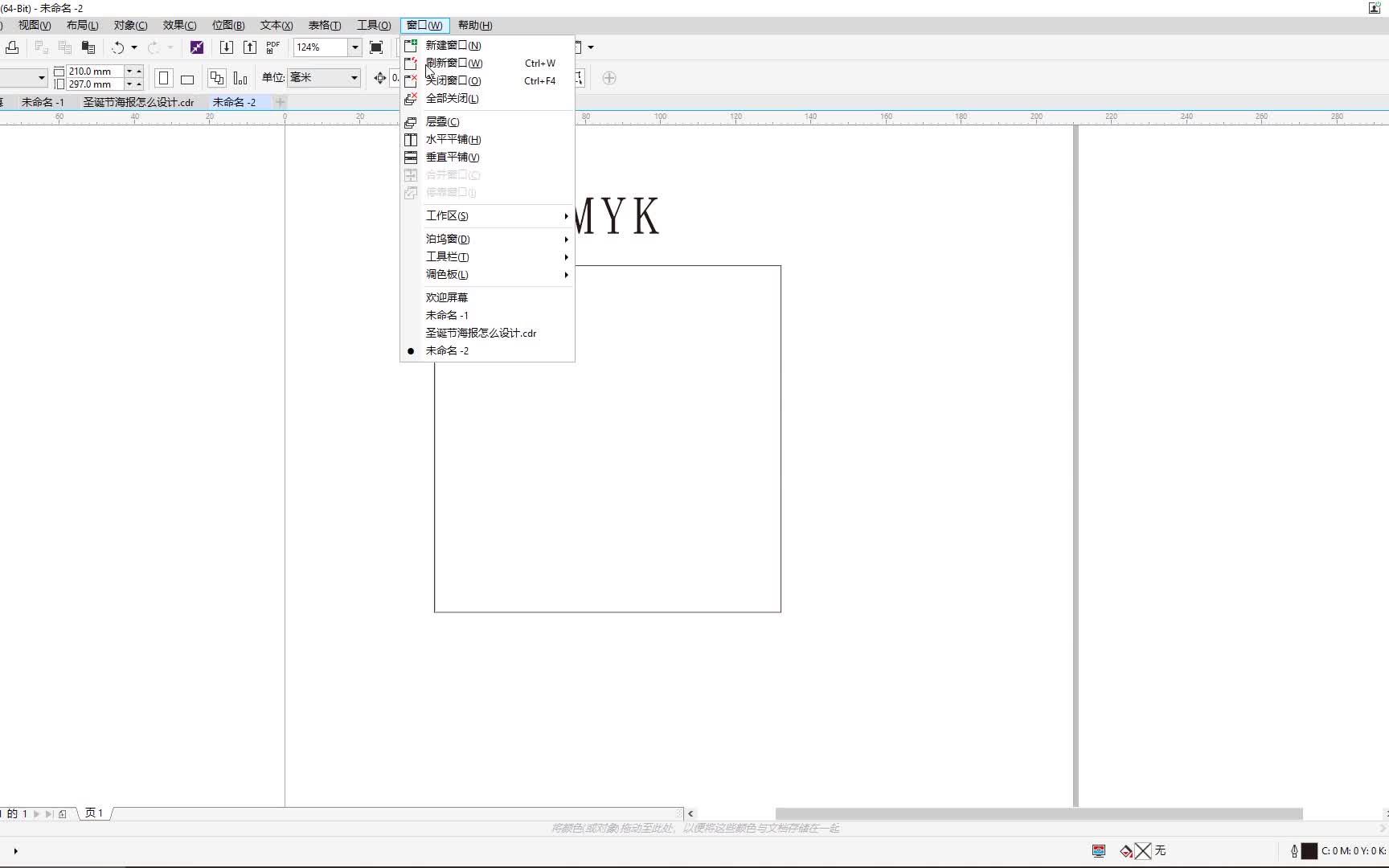This screenshot has height=868, width=1389.
Task: Open the 帮助(H) menu
Action: pos(475,26)
